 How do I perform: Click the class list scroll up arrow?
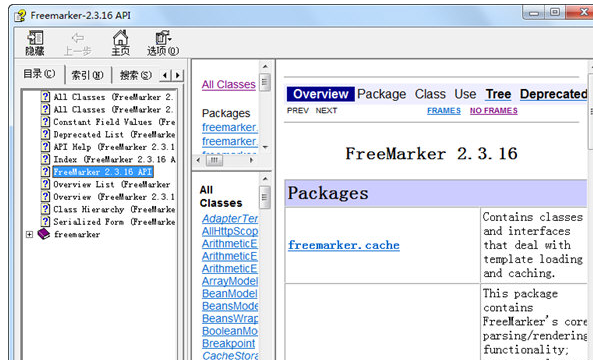point(265,179)
